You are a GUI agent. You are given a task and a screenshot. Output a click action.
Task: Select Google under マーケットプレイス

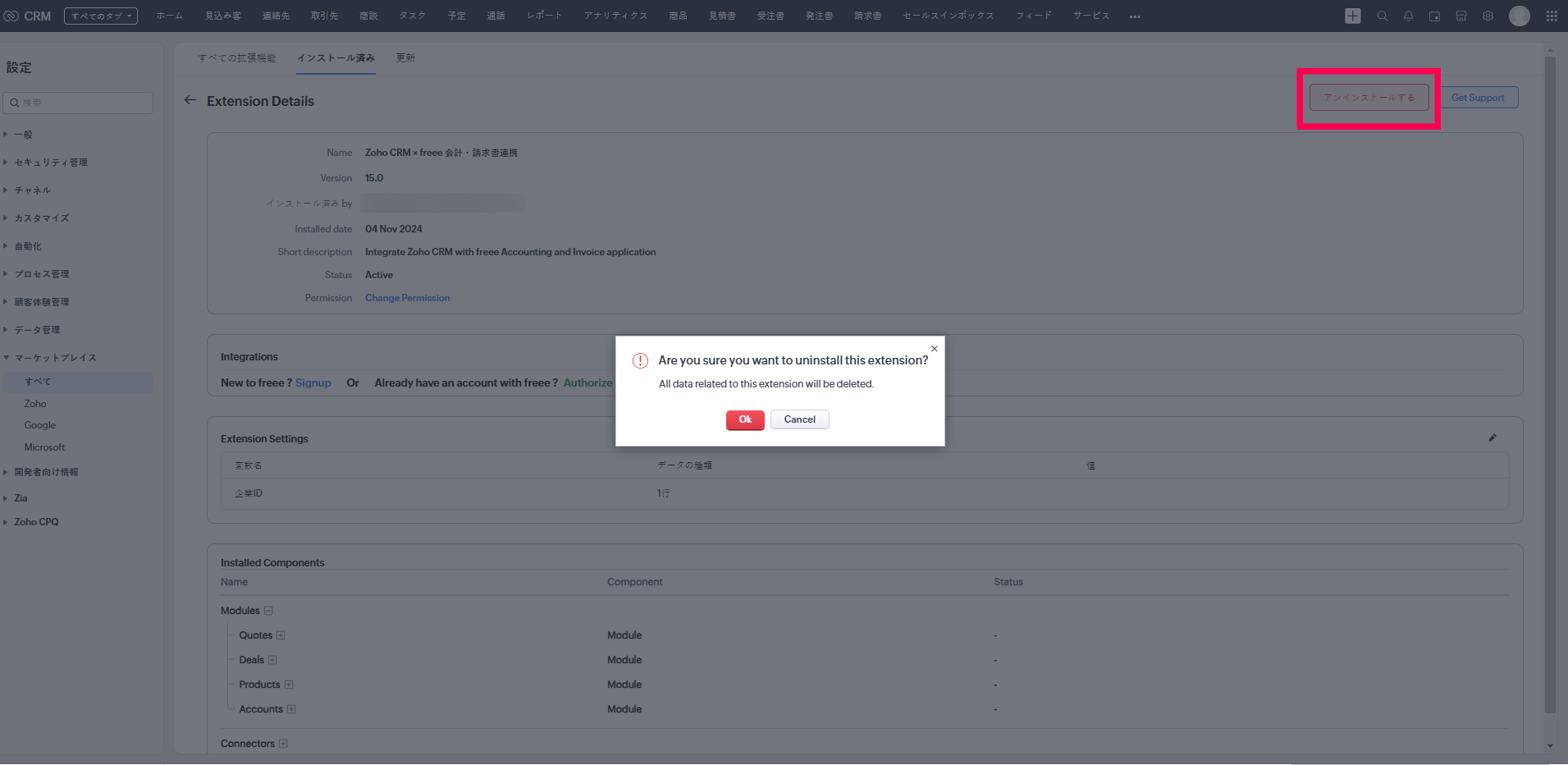tap(40, 425)
